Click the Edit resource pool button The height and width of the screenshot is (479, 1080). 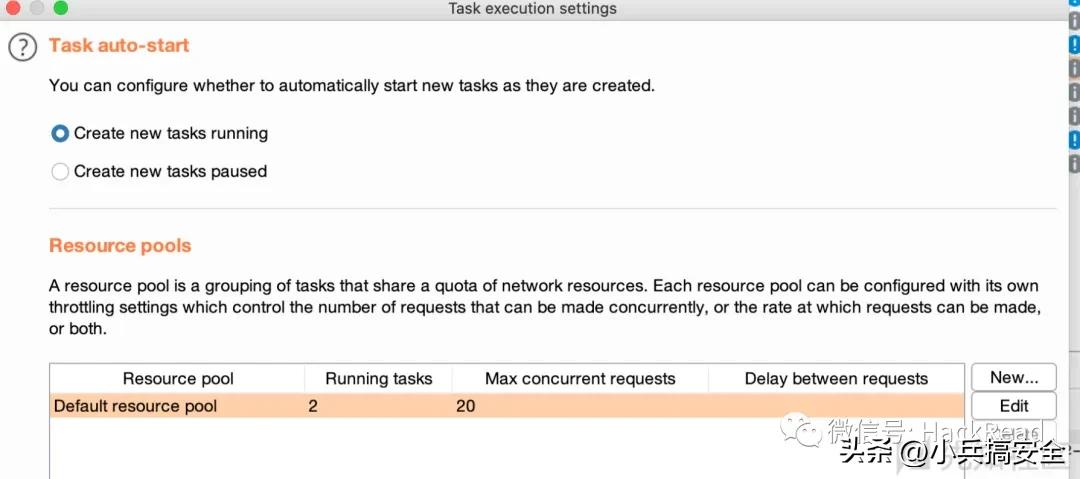[1014, 406]
